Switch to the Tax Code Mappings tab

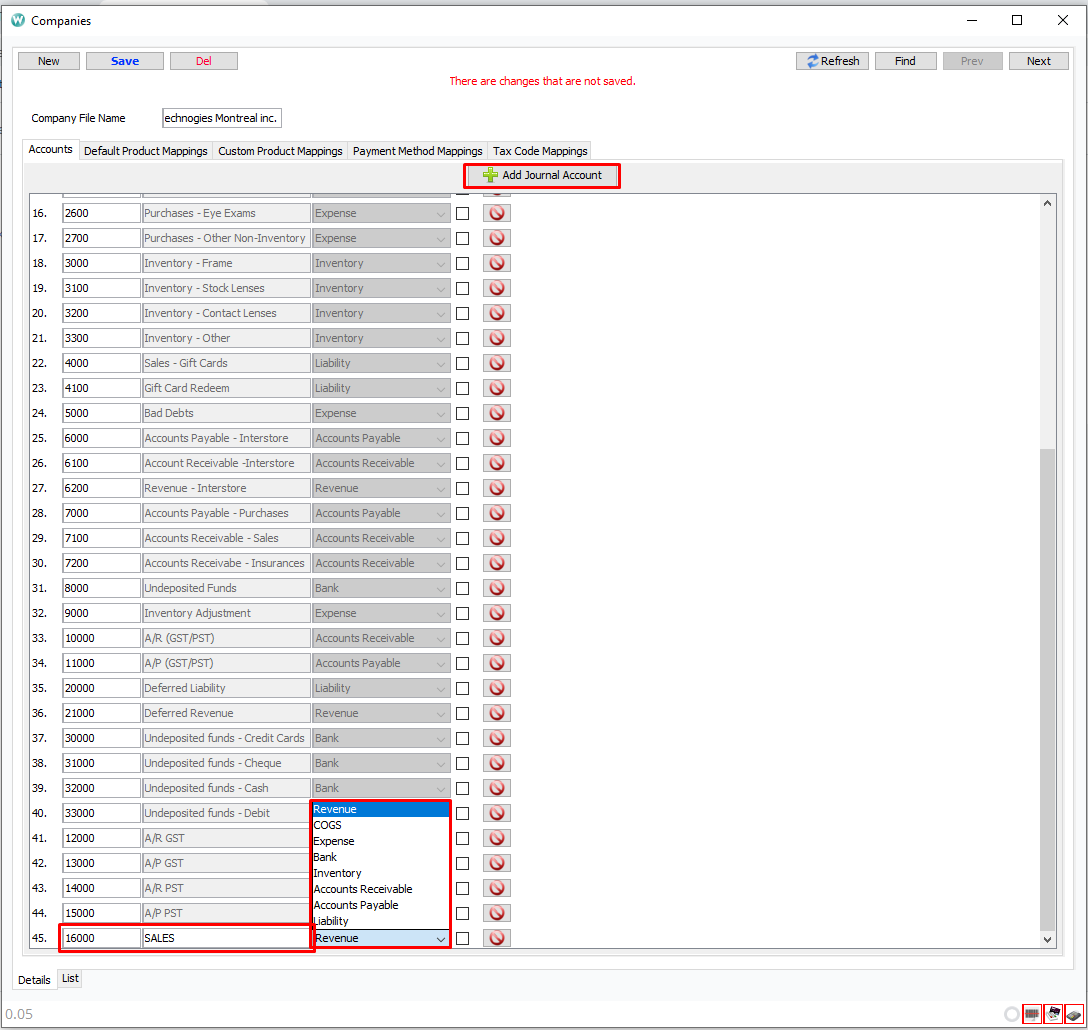(x=539, y=151)
